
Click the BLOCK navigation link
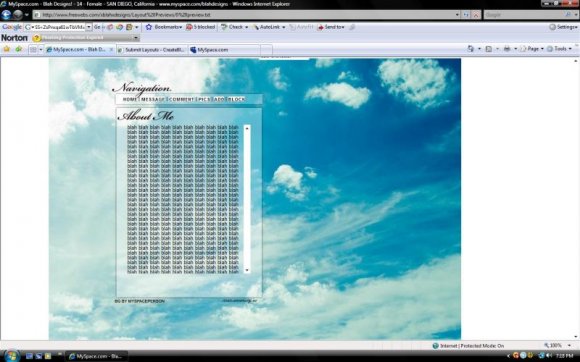236,99
